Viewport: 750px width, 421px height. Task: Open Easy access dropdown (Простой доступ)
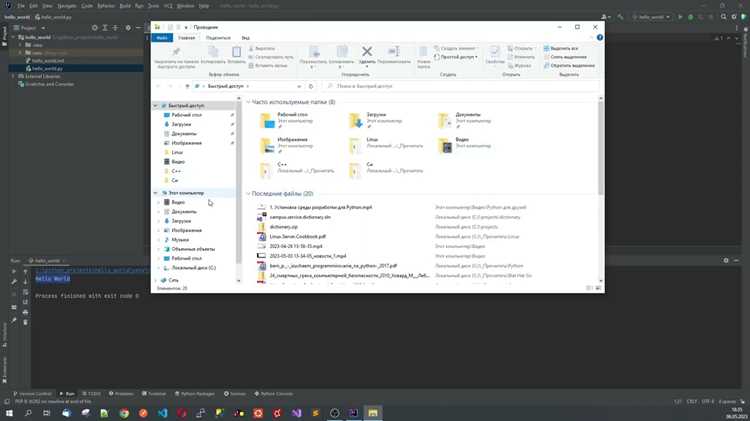pos(456,57)
